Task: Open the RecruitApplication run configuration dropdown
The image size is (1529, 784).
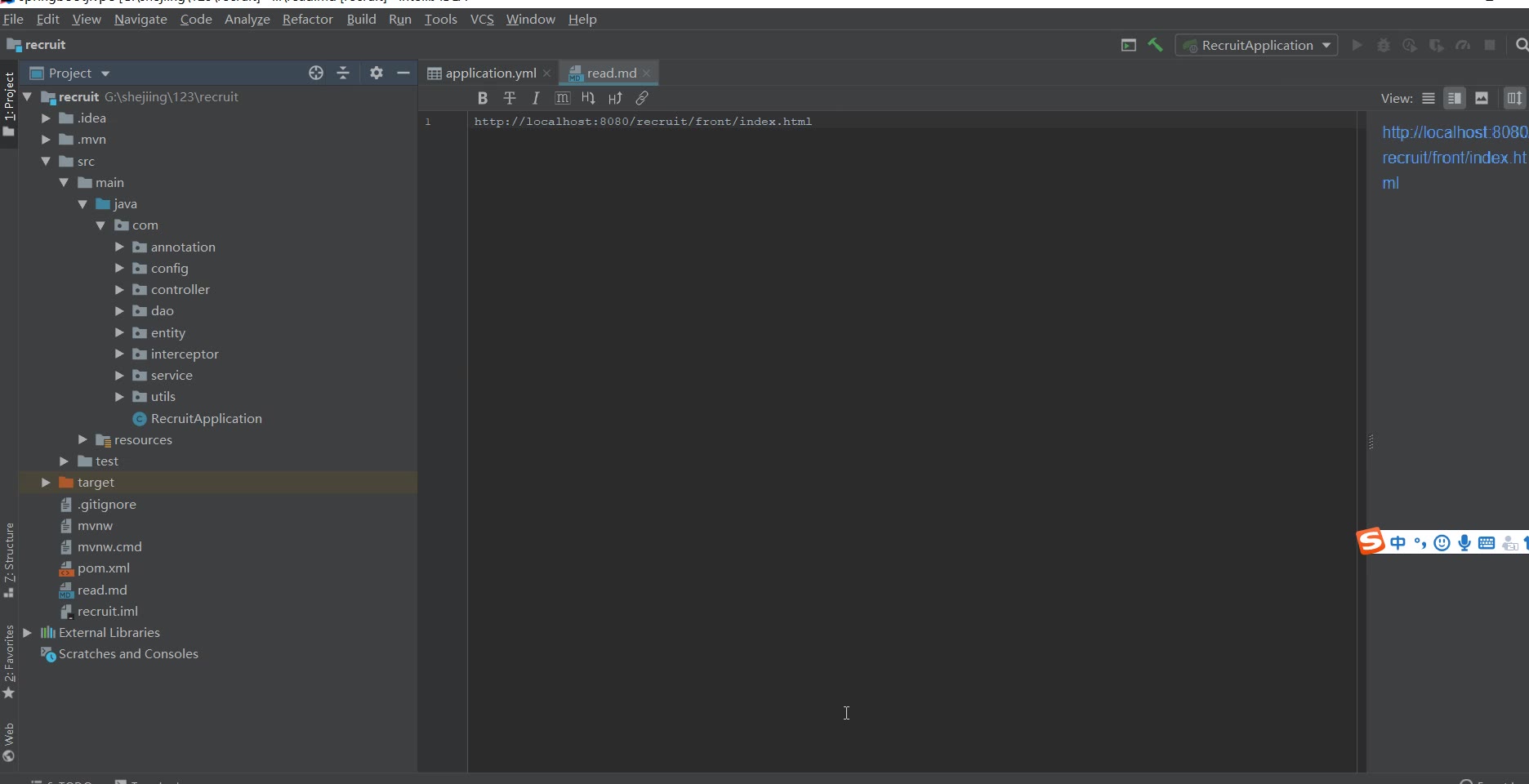Action: pos(1256,45)
